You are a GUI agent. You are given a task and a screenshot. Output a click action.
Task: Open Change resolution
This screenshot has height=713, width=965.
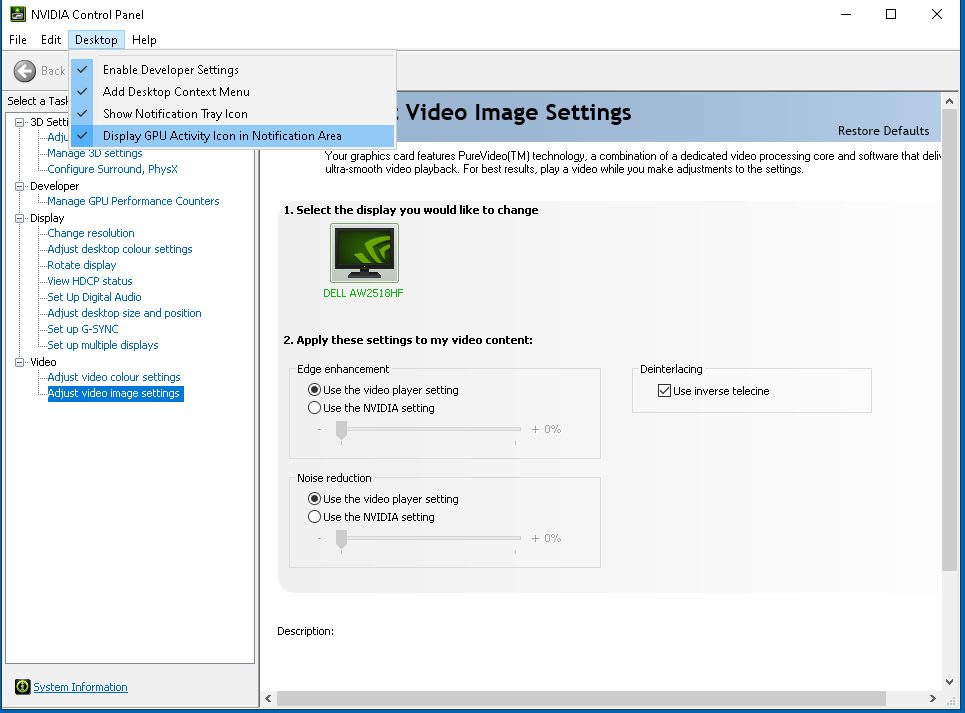click(90, 233)
